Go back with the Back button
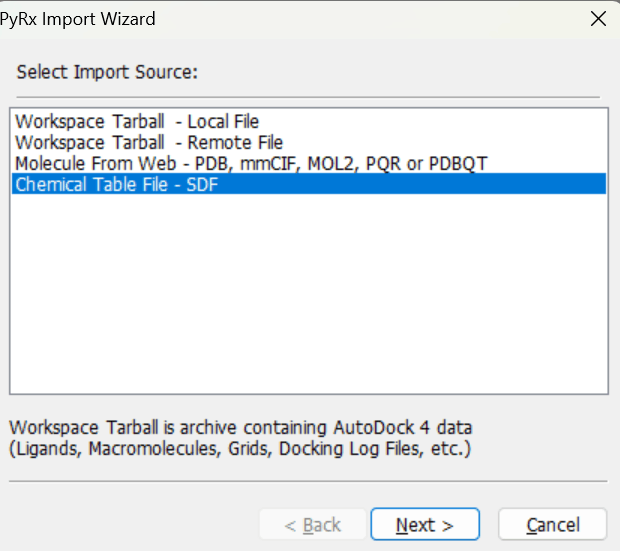Viewport: 620px width, 551px height. point(313,524)
